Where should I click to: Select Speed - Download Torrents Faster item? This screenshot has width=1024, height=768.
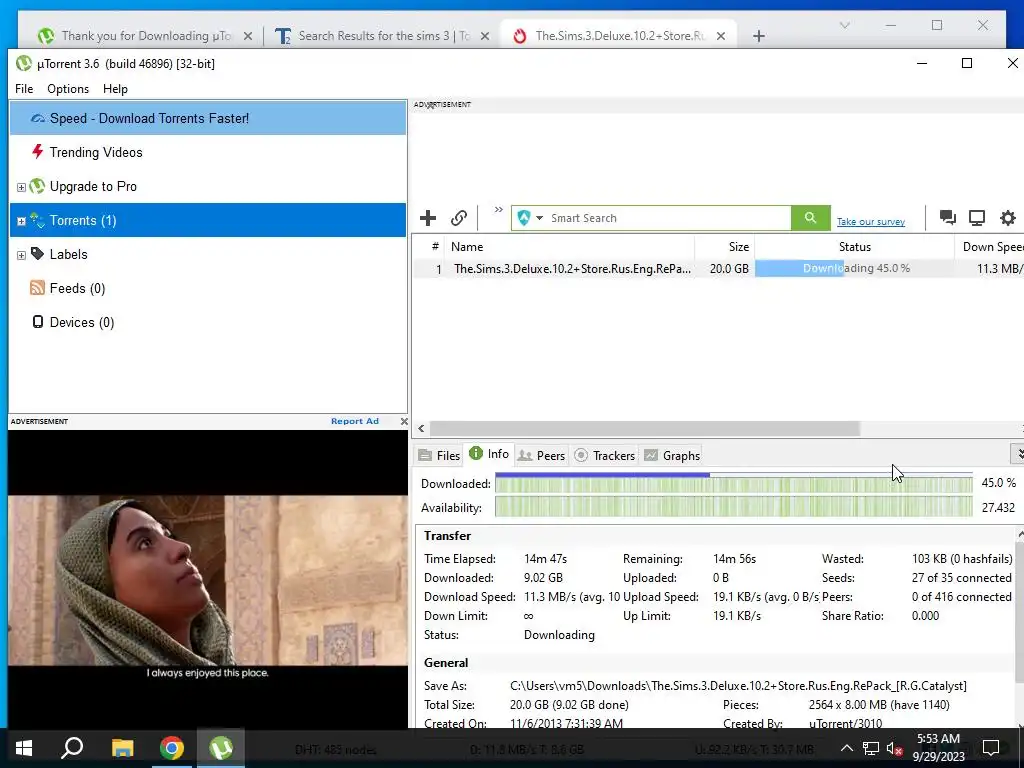(x=208, y=118)
